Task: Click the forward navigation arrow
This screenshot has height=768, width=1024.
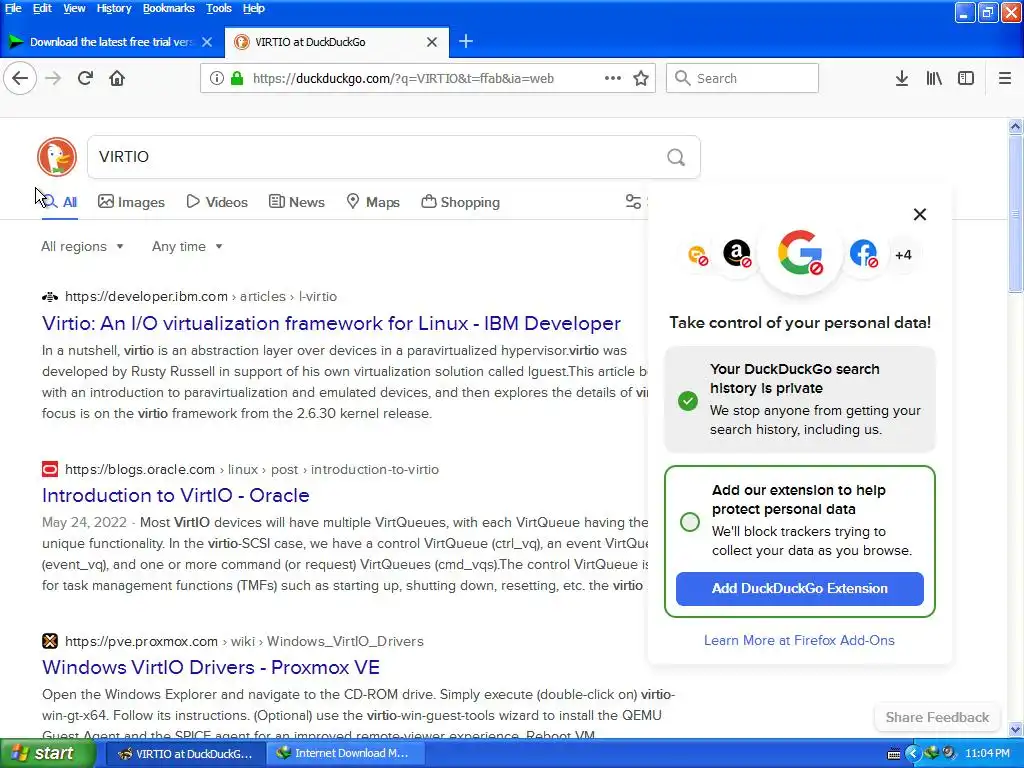Action: (x=53, y=78)
